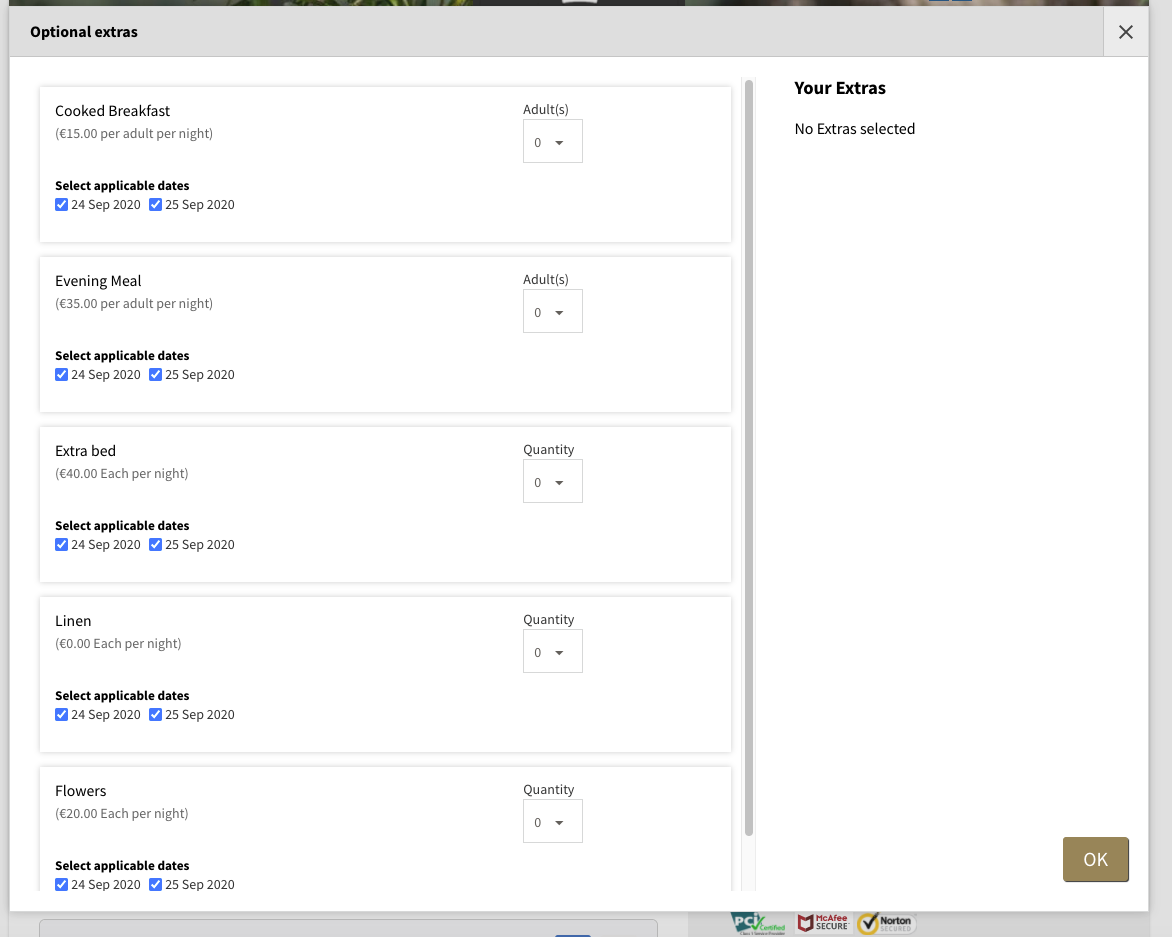1172x937 pixels.
Task: Uncheck 25 Sep 2020 for Evening Meal
Action: pos(155,374)
